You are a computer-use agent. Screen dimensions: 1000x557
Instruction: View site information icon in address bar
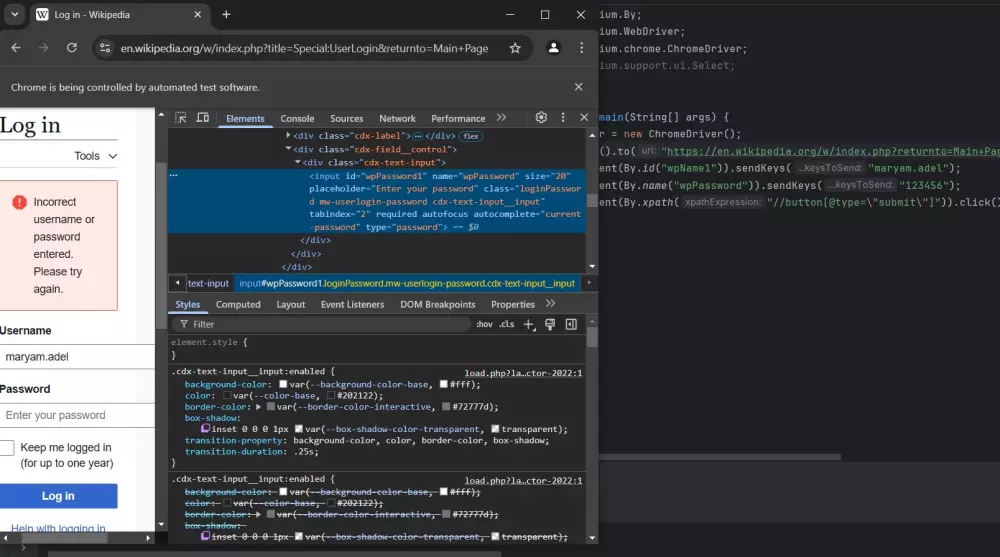(x=105, y=48)
